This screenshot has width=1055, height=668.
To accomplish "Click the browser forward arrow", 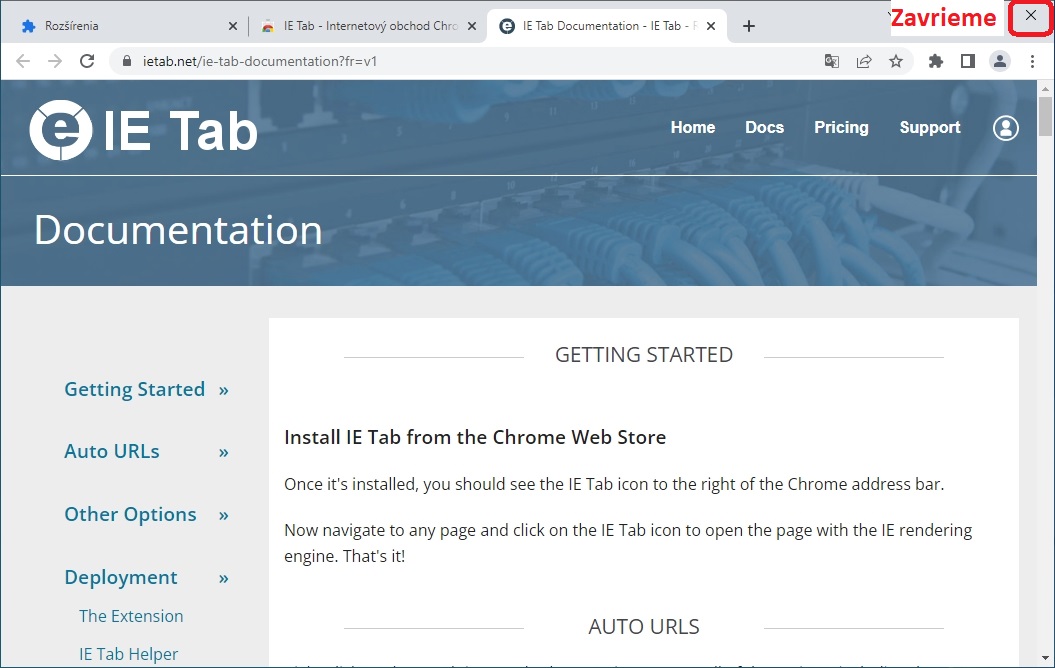I will [x=55, y=61].
